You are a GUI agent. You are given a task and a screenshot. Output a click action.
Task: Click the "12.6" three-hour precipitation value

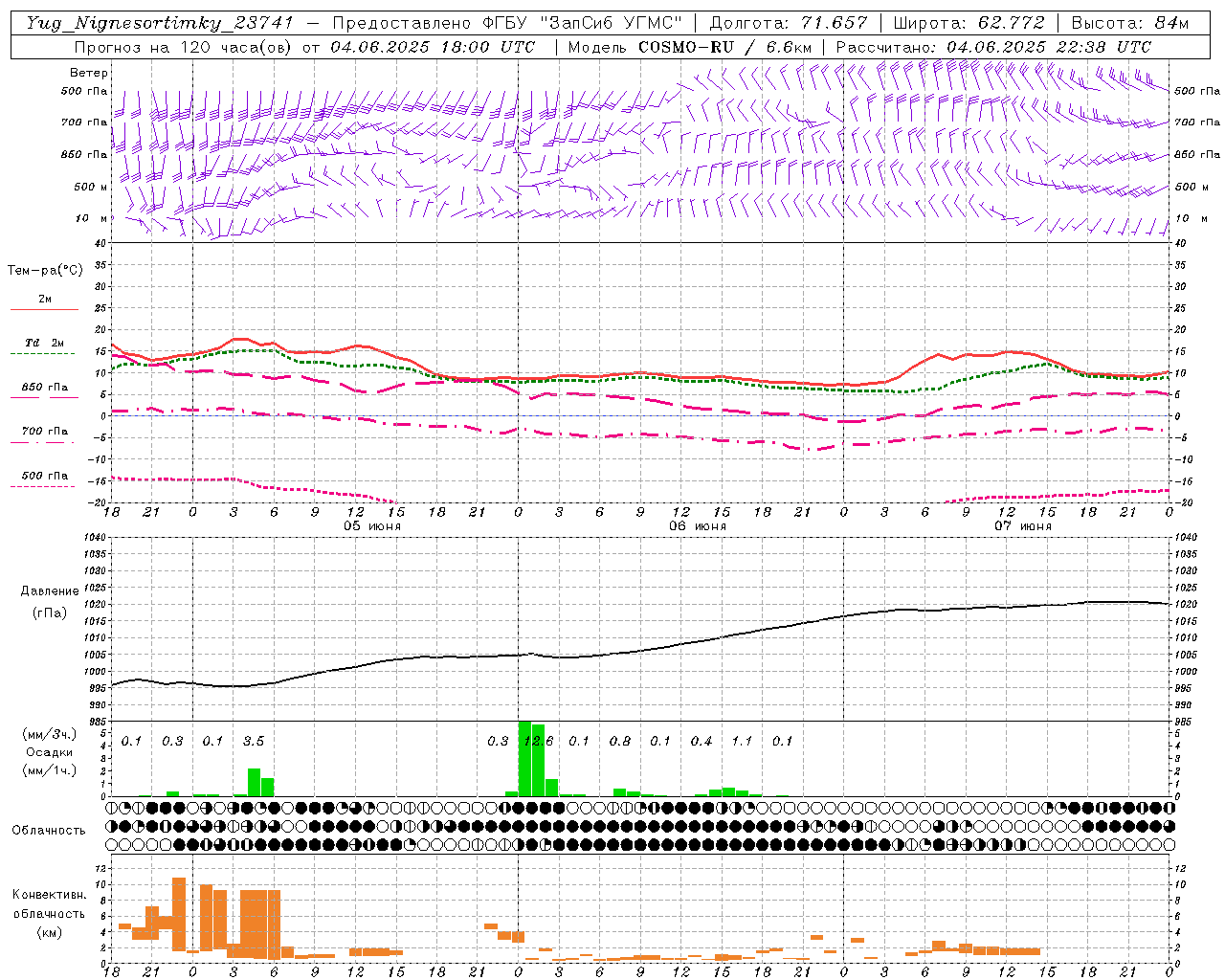(539, 742)
